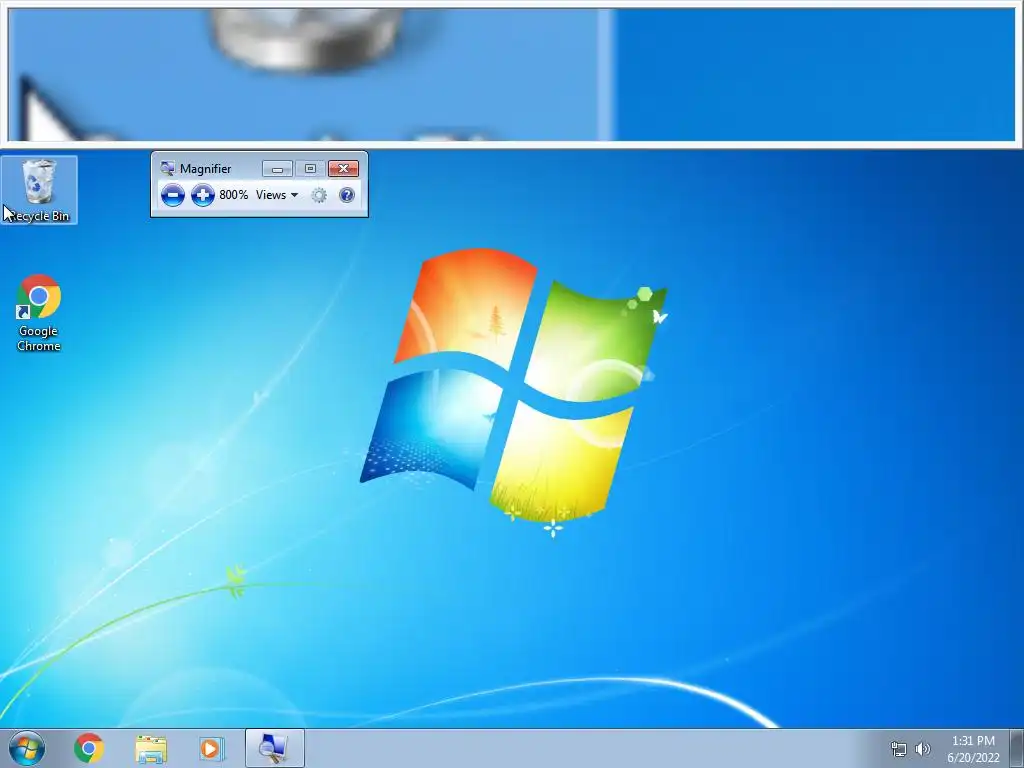
Task: Open Windows Media Player from taskbar
Action: pyautogui.click(x=211, y=748)
